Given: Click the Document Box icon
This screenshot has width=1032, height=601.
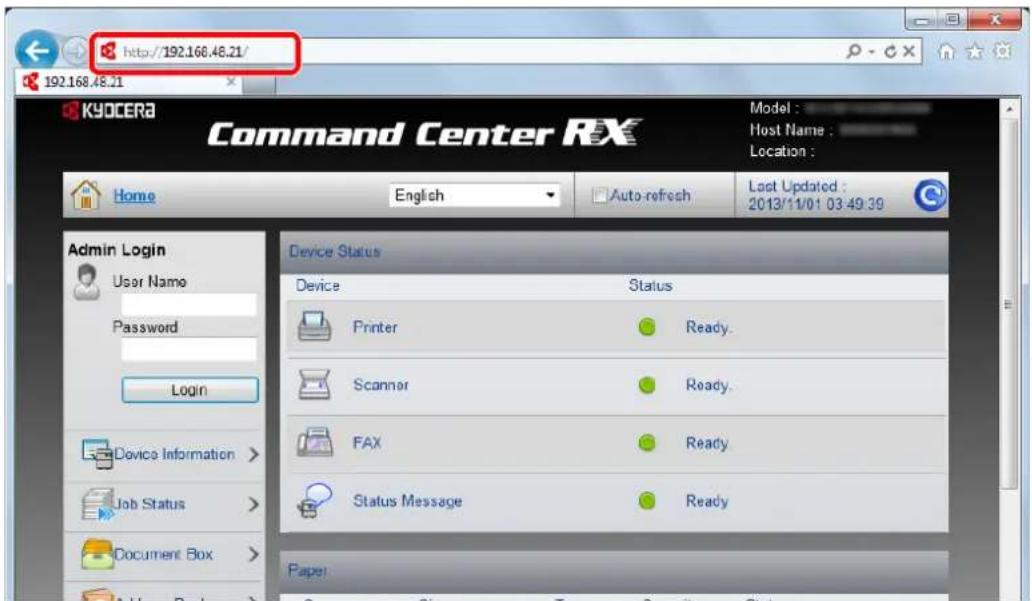Looking at the screenshot, I should pyautogui.click(x=97, y=554).
